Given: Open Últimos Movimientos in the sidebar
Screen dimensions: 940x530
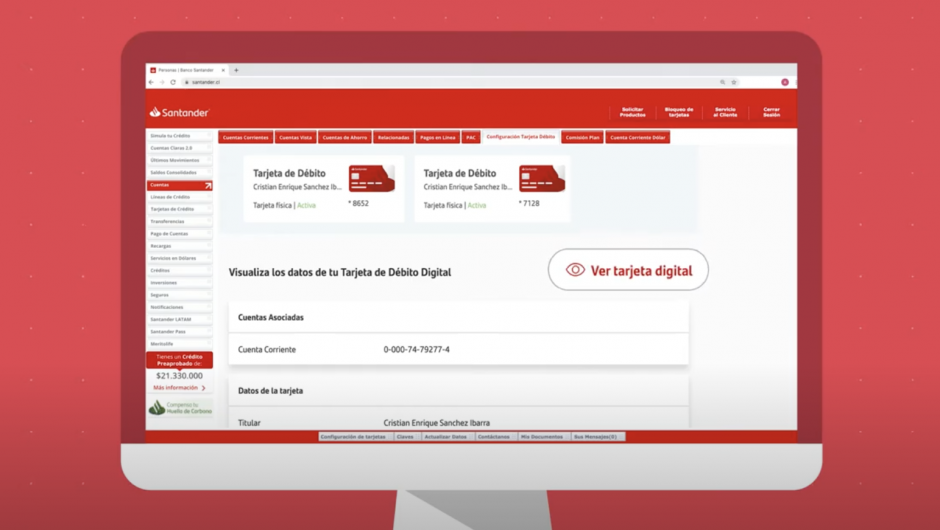Looking at the screenshot, I should click(x=179, y=161).
